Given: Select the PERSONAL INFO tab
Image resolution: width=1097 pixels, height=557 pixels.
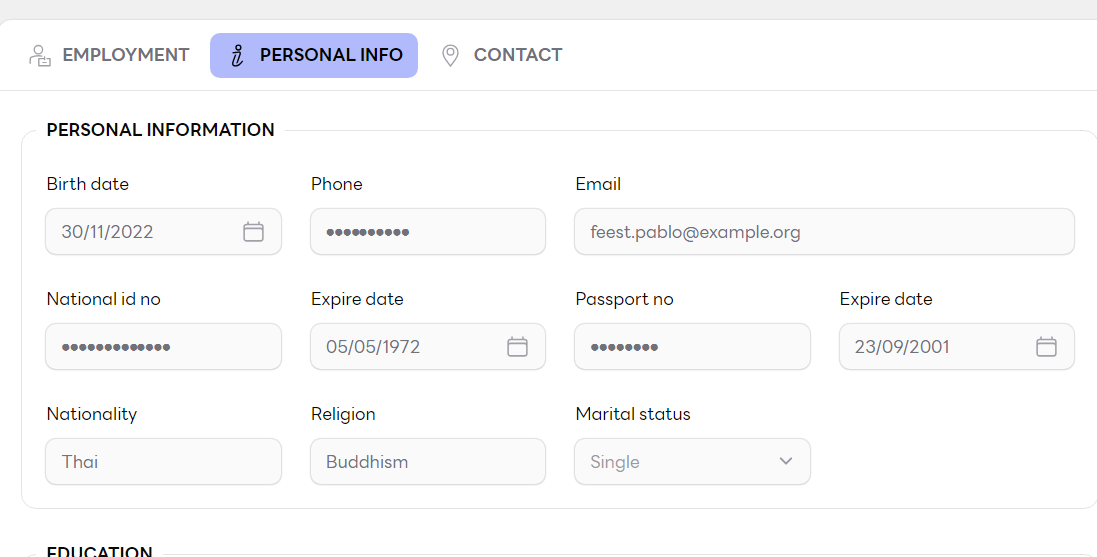Looking at the screenshot, I should tap(314, 55).
